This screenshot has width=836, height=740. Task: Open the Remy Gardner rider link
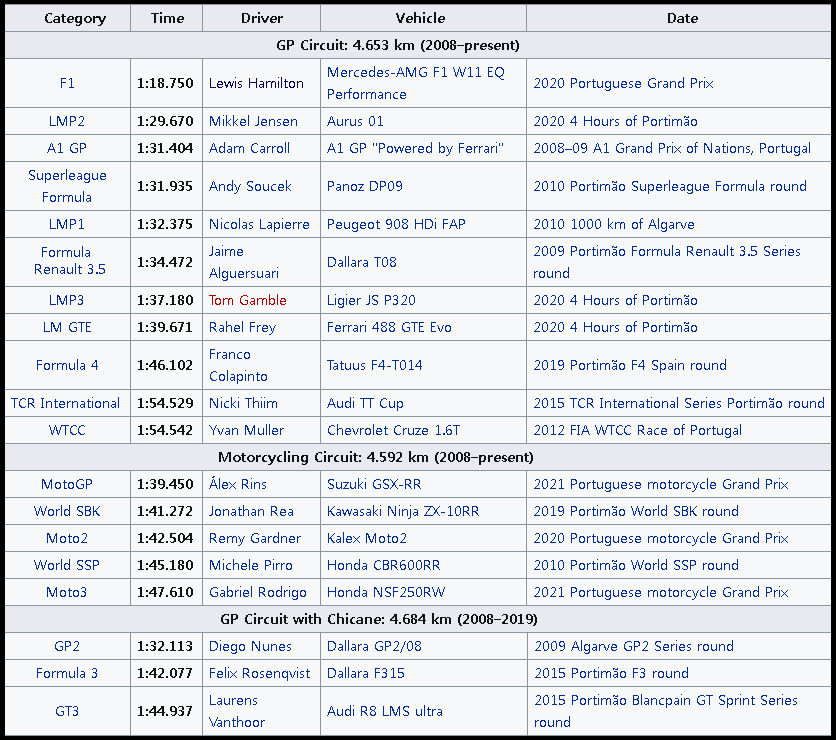pos(254,538)
